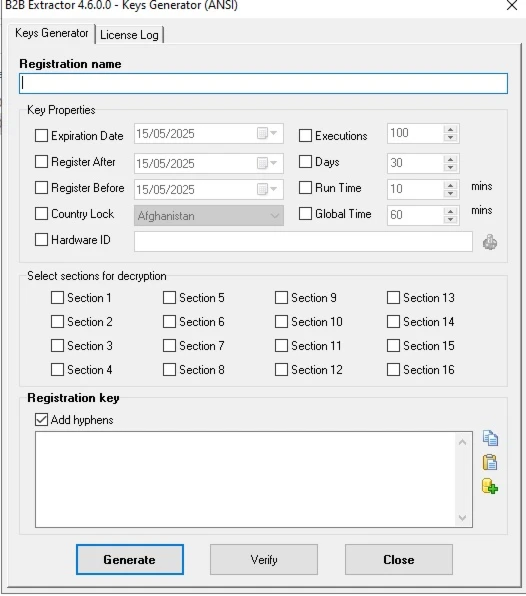
Task: Enable the Executions checkbox
Action: point(305,135)
